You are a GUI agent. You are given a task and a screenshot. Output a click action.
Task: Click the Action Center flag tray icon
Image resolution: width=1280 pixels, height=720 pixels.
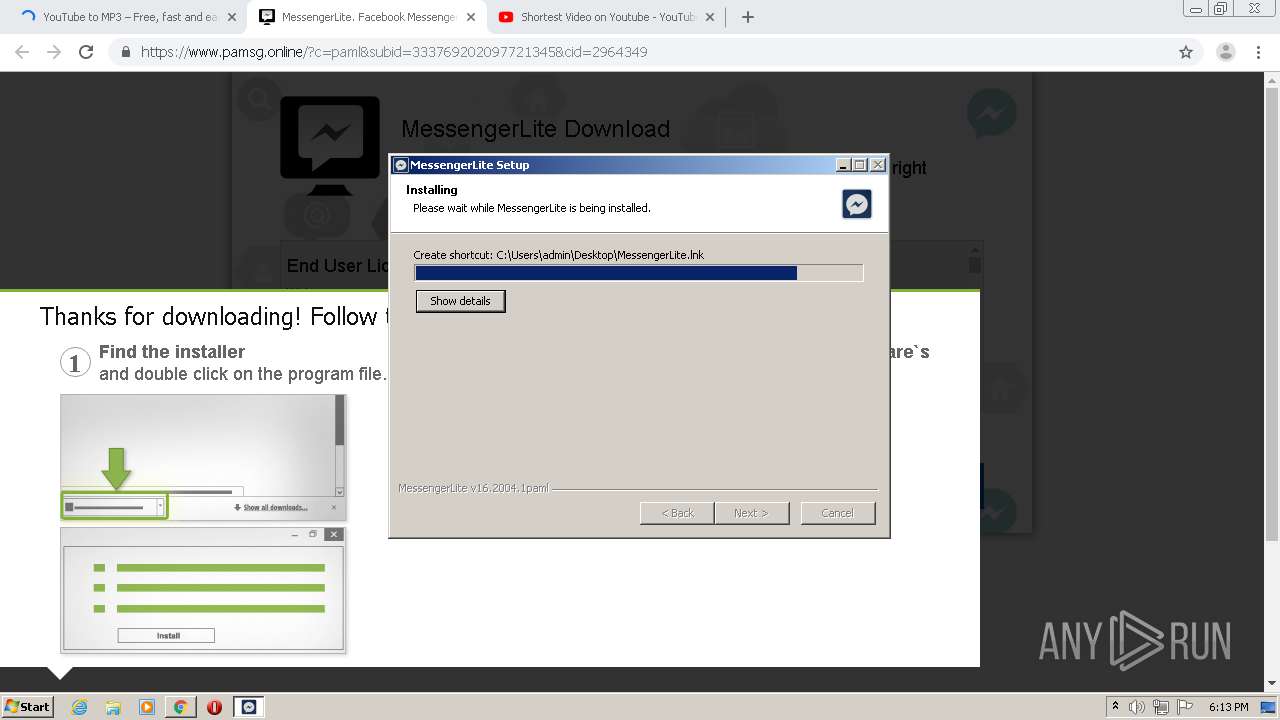[x=1184, y=707]
